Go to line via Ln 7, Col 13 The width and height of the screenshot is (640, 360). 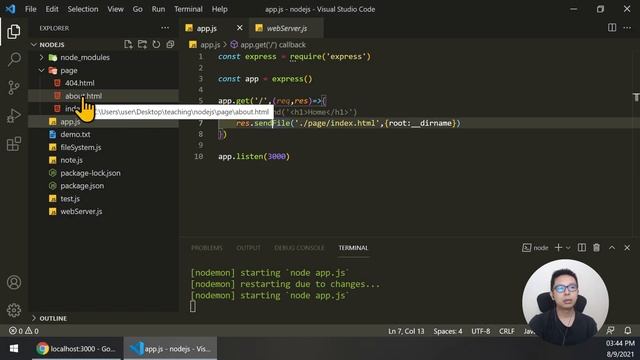(x=406, y=331)
